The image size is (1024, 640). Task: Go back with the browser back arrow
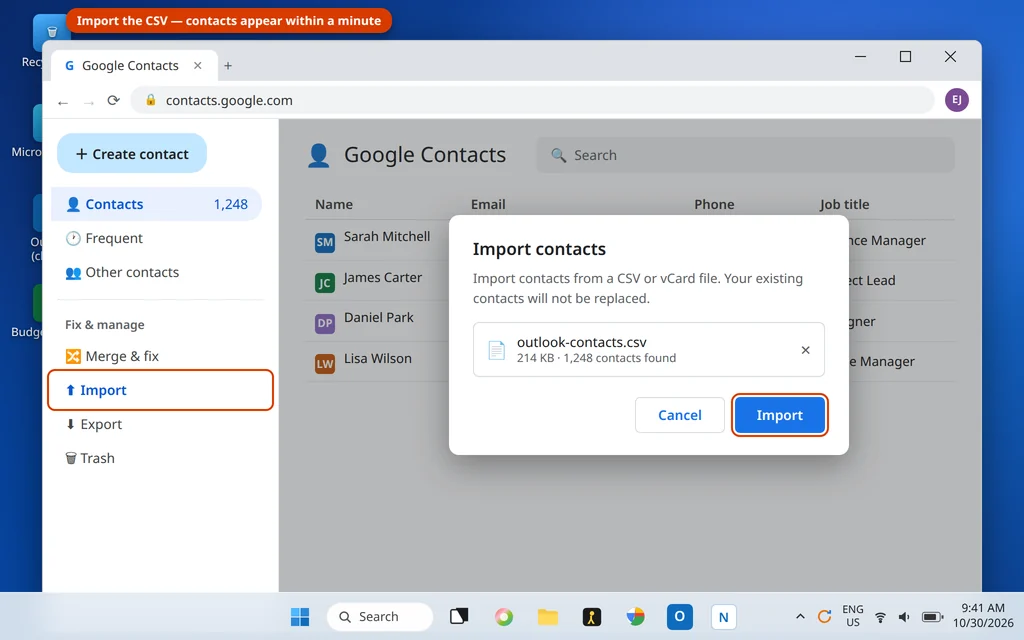click(63, 102)
